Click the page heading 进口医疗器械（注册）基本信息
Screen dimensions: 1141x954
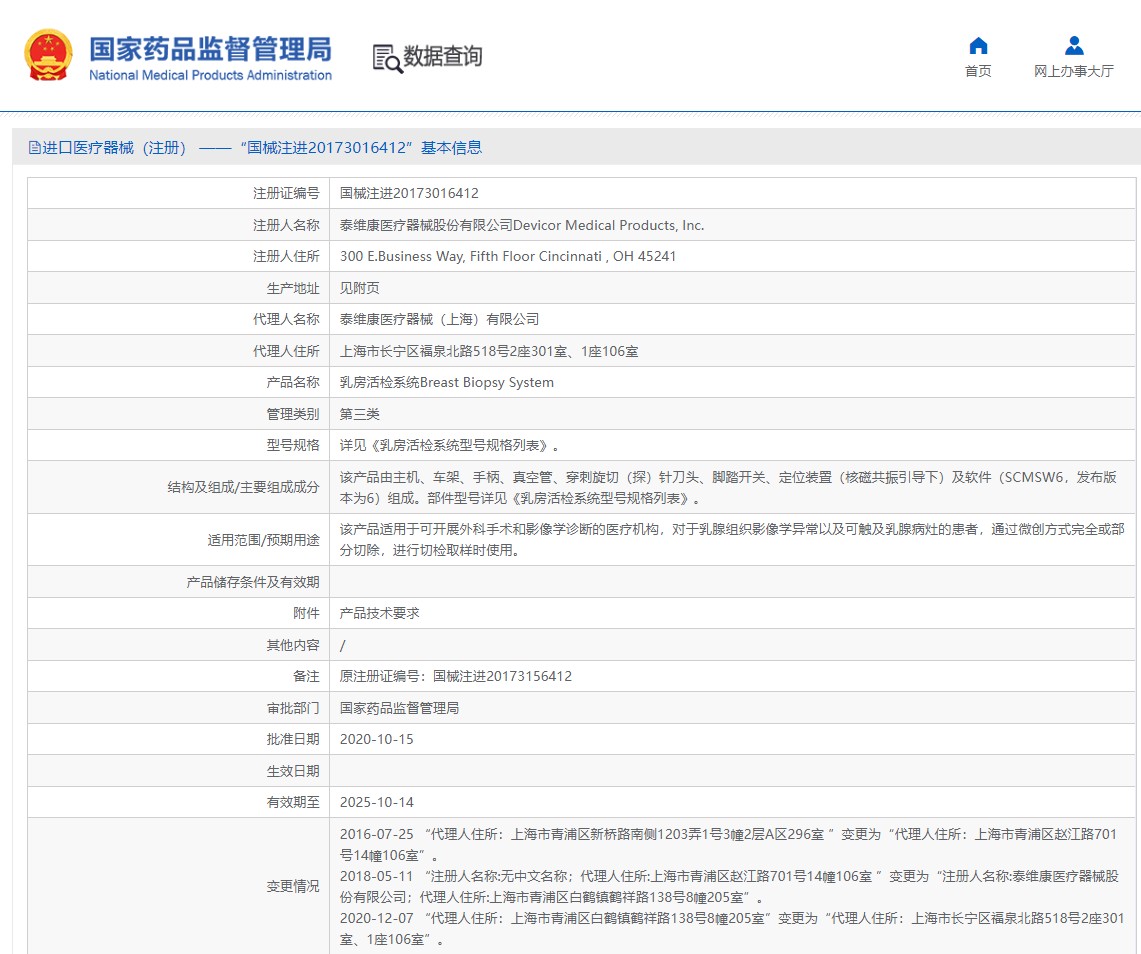coord(255,148)
